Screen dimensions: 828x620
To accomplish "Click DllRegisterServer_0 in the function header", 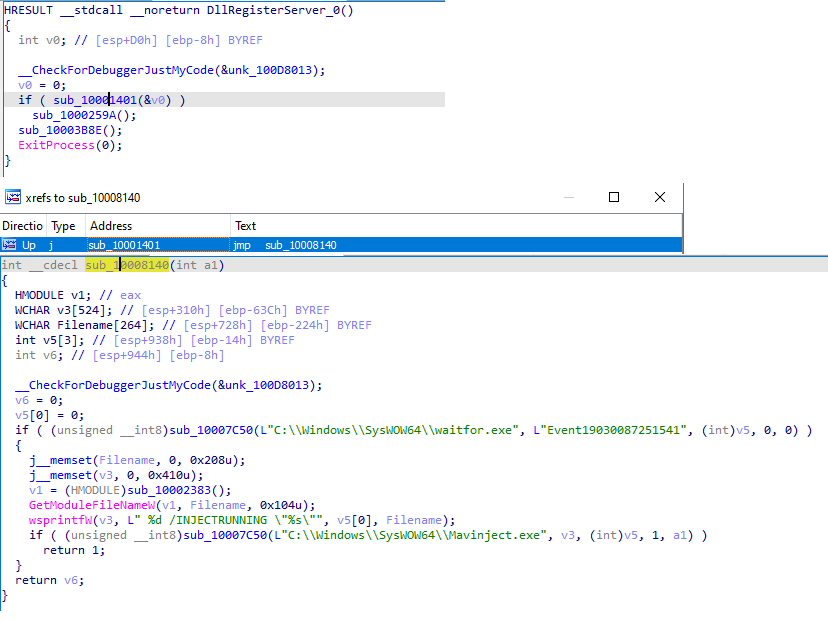I will coord(274,10).
